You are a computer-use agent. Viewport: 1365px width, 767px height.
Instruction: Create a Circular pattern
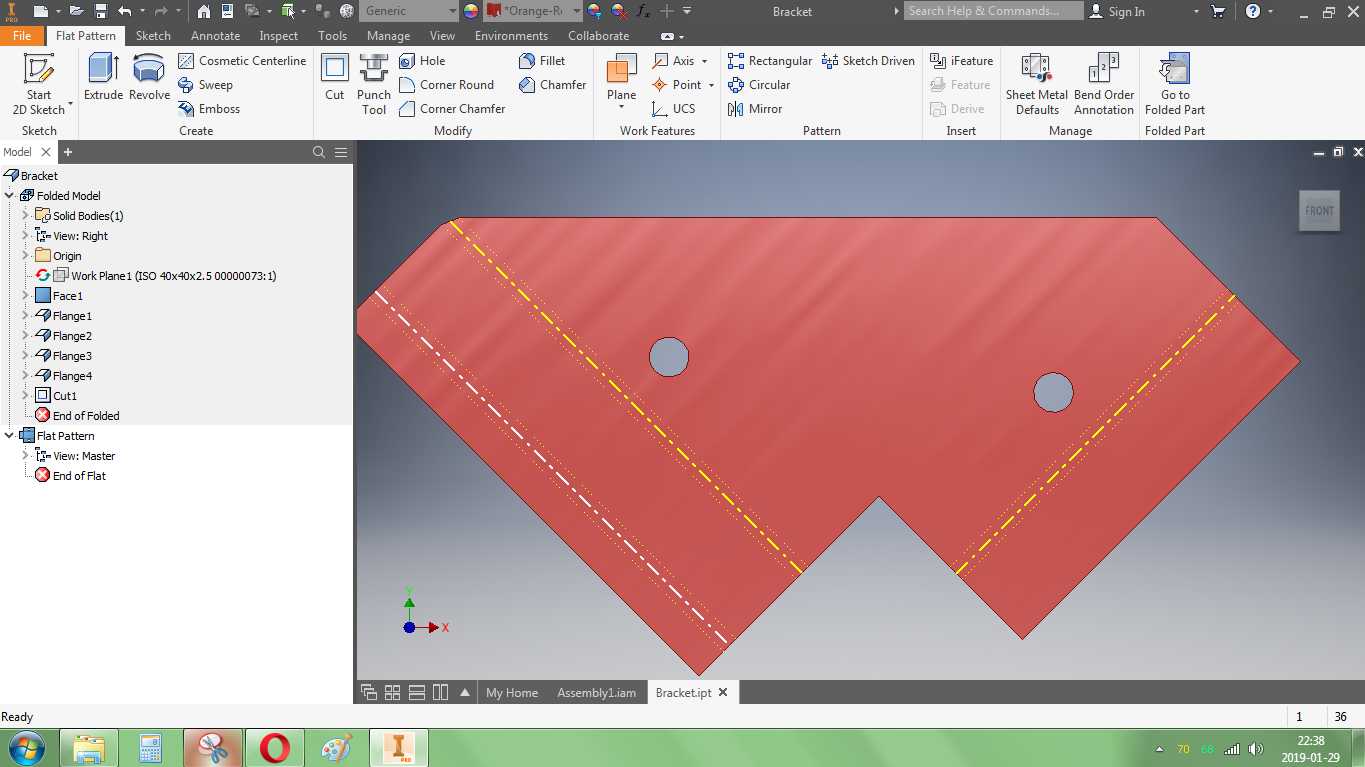point(759,85)
